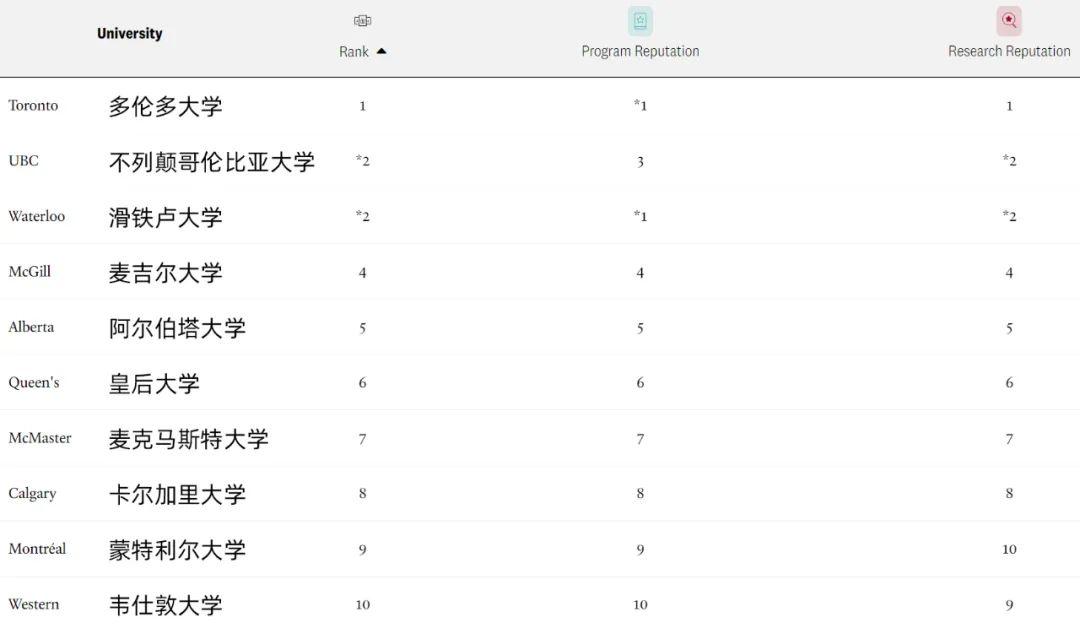Click the pink magnifier icon above Research Reputation

coord(1008,20)
